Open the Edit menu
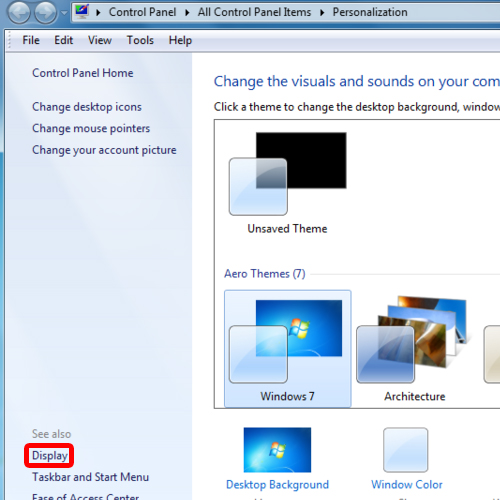This screenshot has width=500, height=500. 64,40
